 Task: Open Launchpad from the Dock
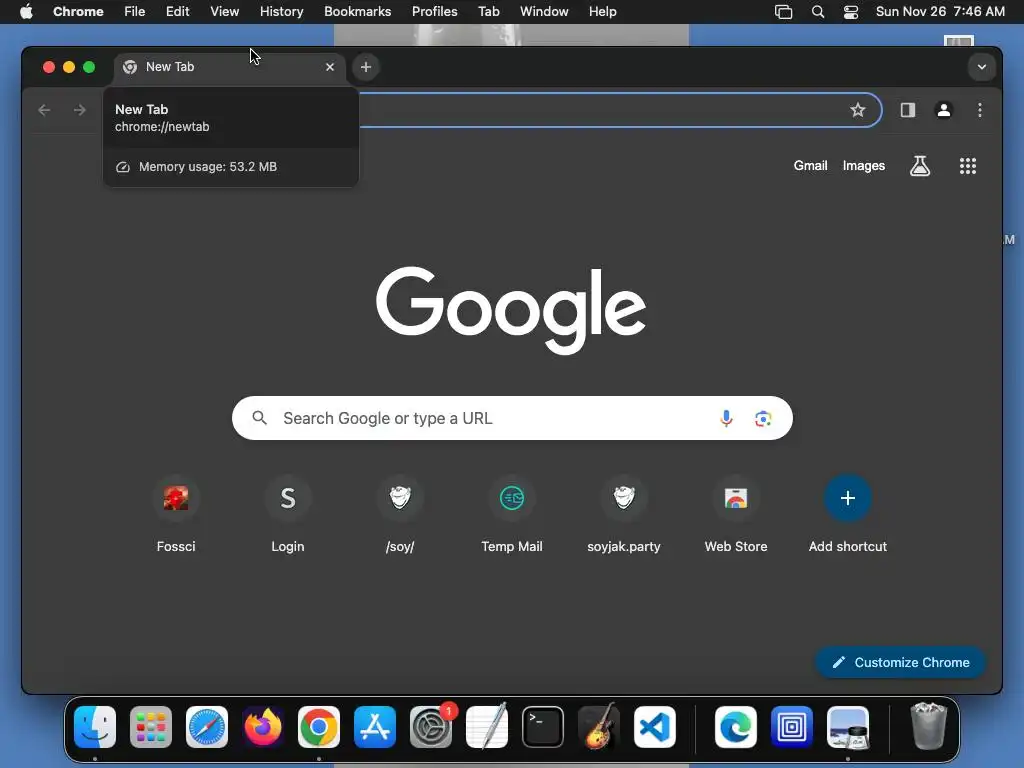pyautogui.click(x=151, y=727)
